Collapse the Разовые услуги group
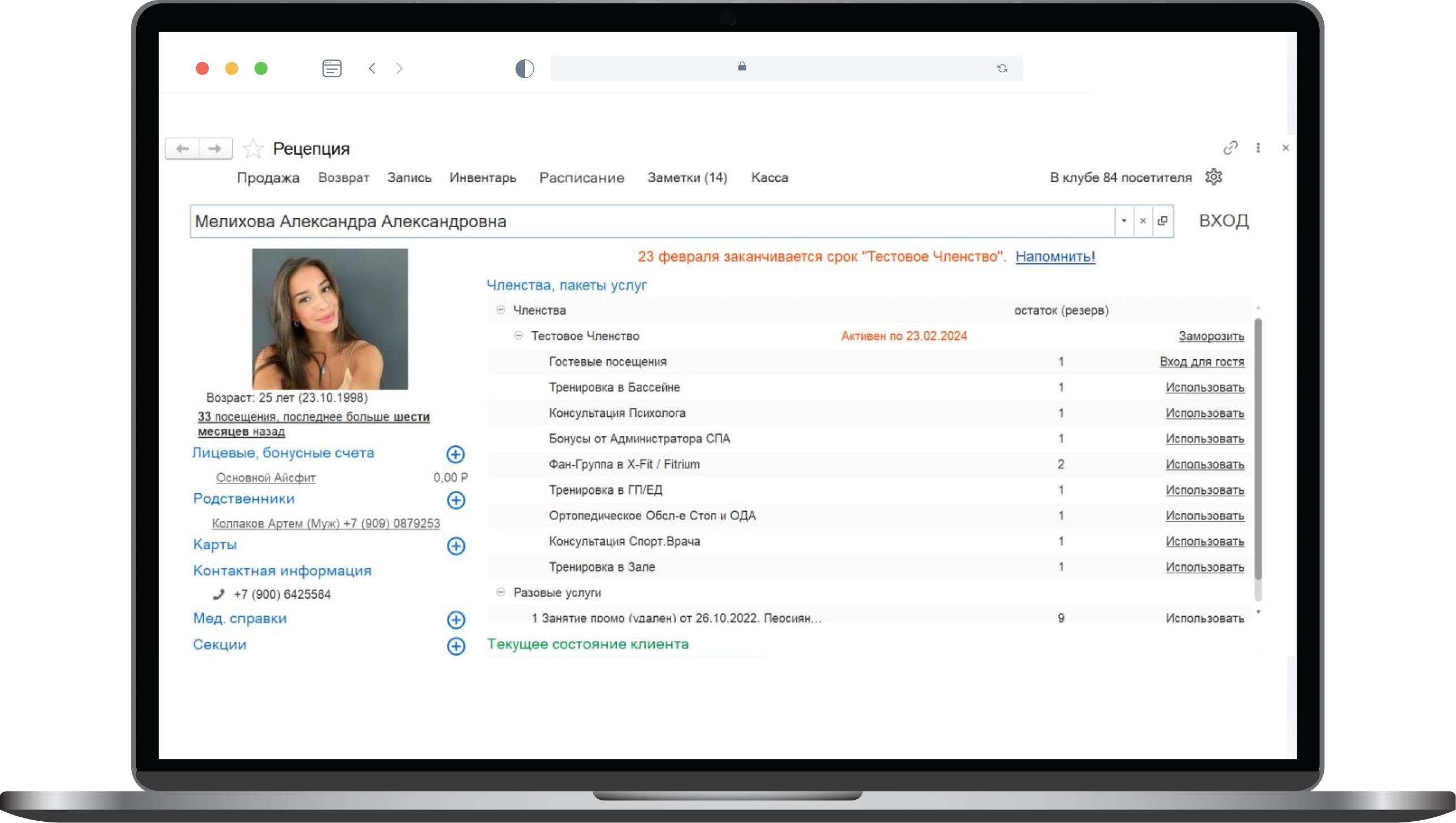 pyautogui.click(x=500, y=593)
